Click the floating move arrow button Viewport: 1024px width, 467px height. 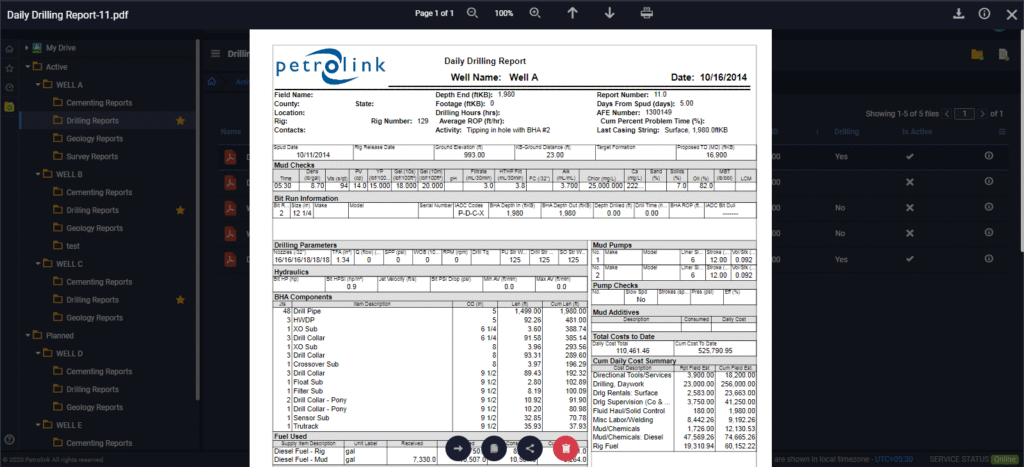[457, 449]
